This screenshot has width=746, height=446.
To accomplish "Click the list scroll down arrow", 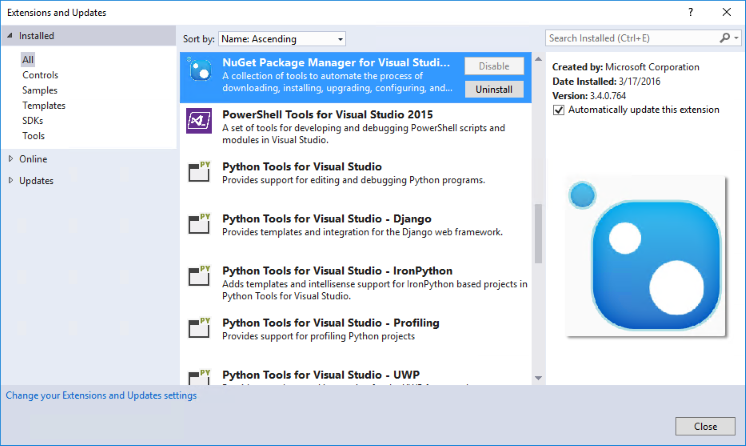I will (538, 378).
